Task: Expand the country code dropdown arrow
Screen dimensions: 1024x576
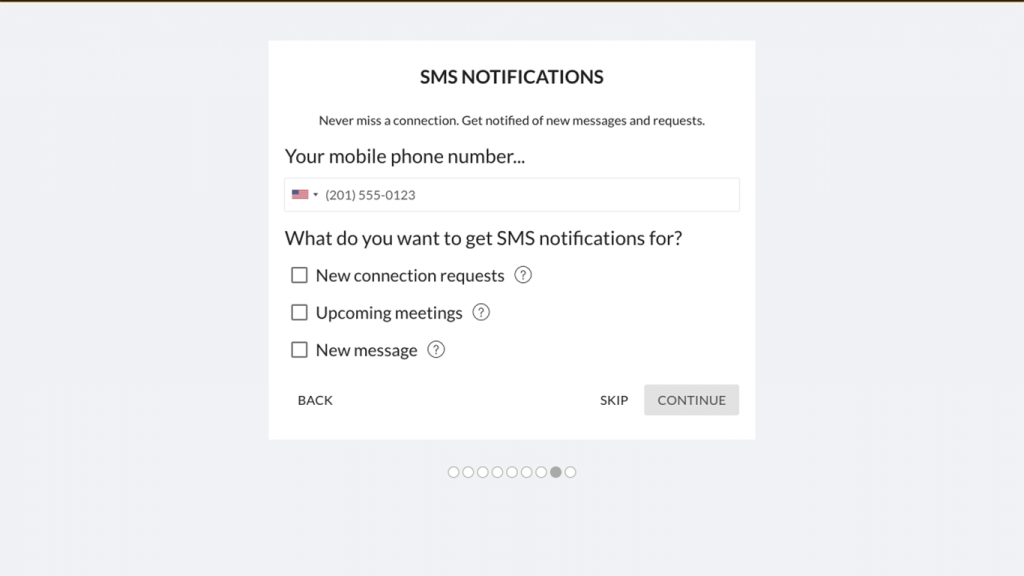Action: point(315,195)
